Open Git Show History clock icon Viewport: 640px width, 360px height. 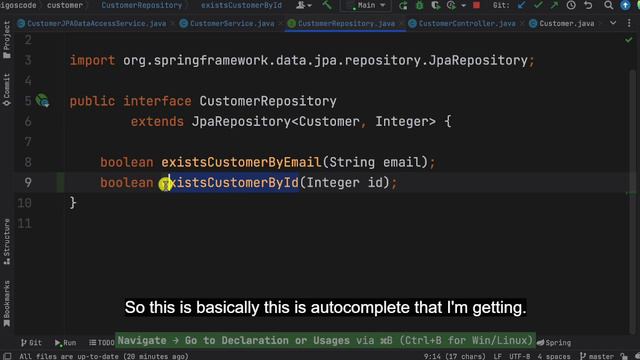[x=571, y=5]
